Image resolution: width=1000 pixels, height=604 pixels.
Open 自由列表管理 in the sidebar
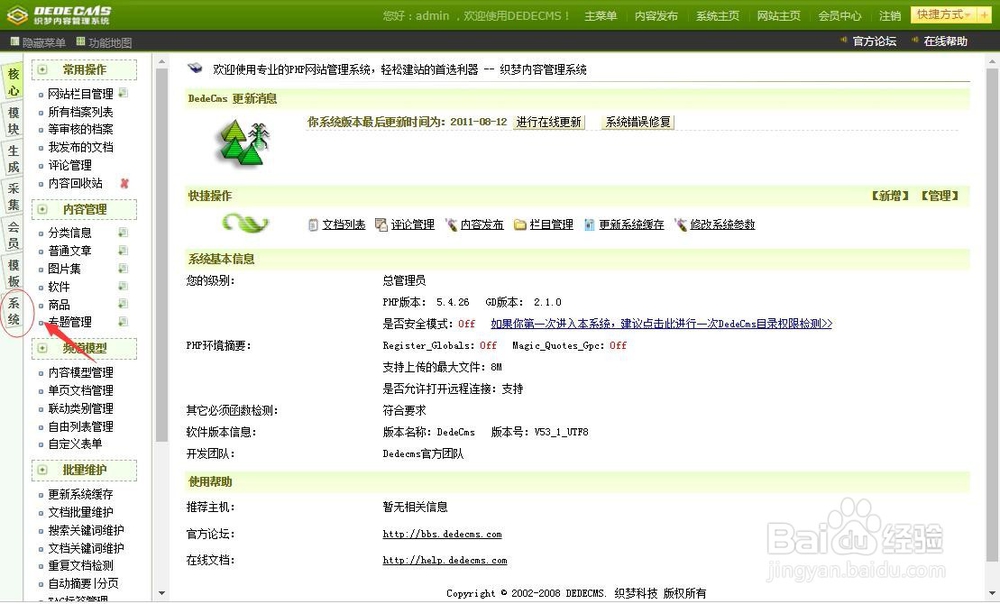click(80, 426)
